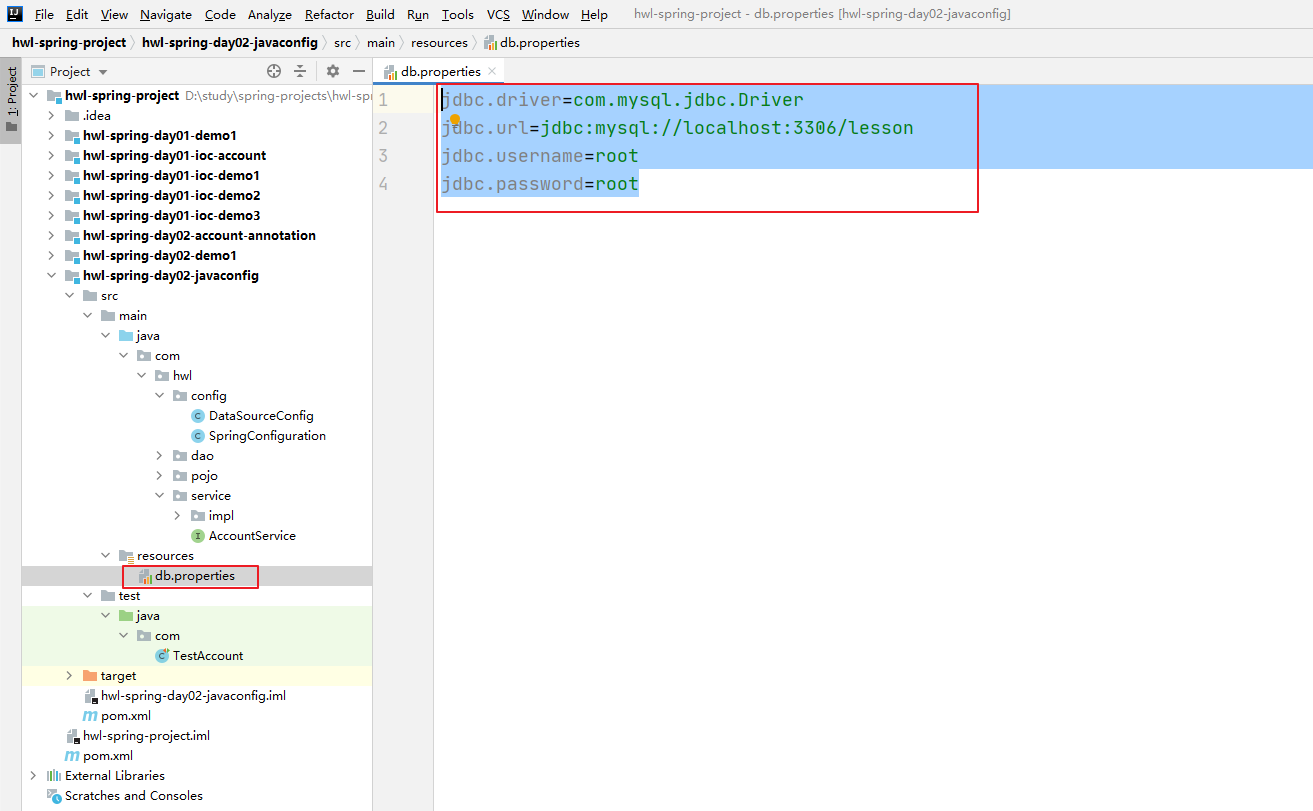Image resolution: width=1313 pixels, height=811 pixels.
Task: Click the hwl-spring-project.iml file icon
Action: [x=72, y=736]
